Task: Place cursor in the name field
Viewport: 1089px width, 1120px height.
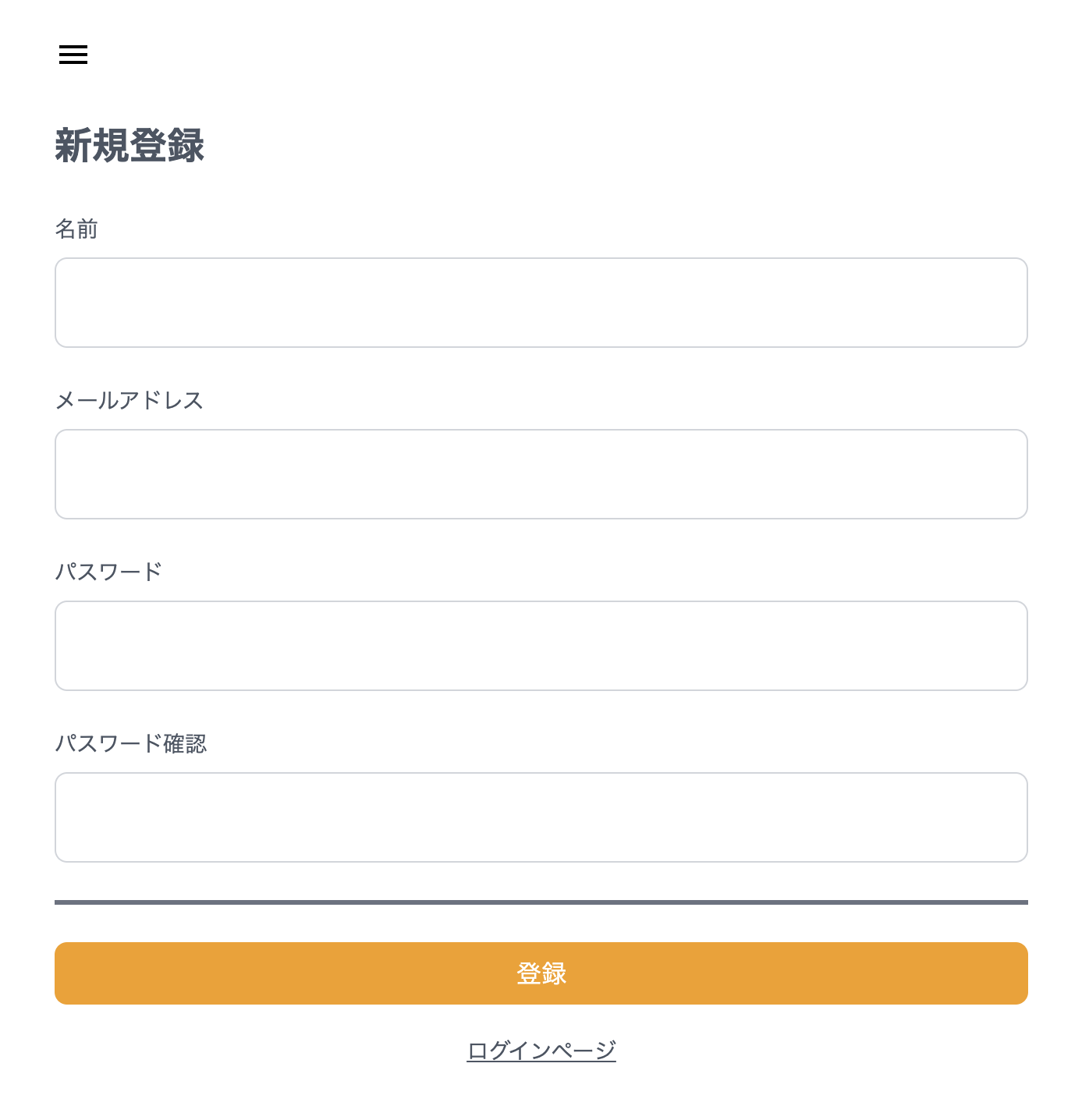Action: tap(541, 303)
